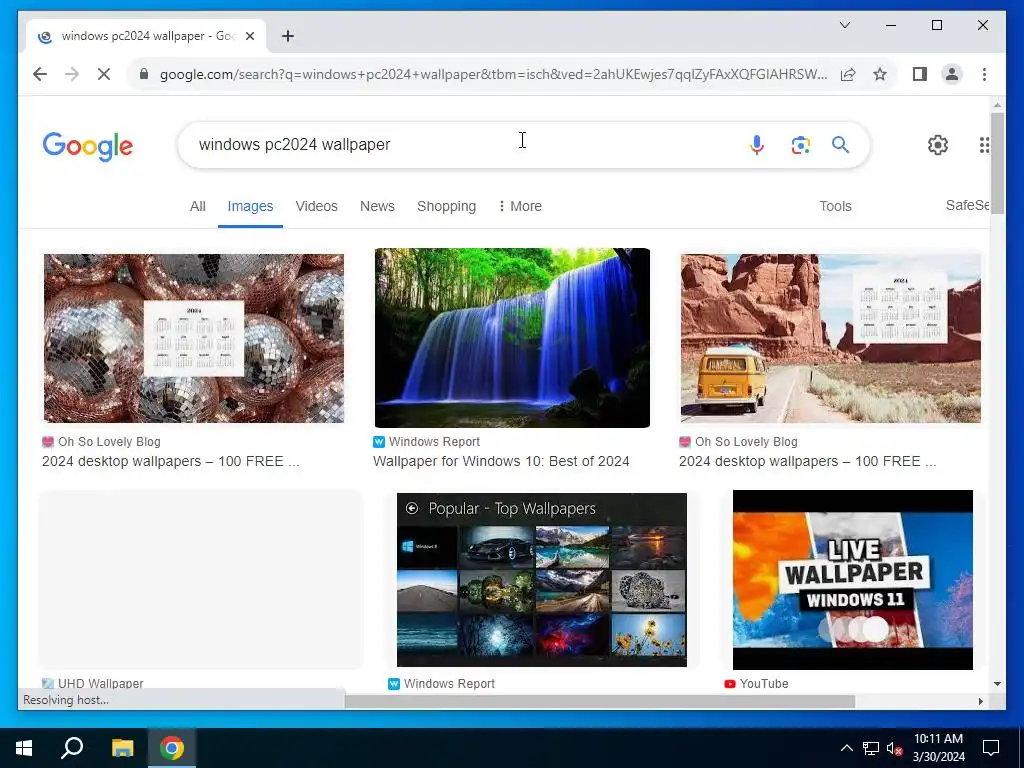Start voice search with microphone
This screenshot has height=768, width=1024.
[x=756, y=144]
